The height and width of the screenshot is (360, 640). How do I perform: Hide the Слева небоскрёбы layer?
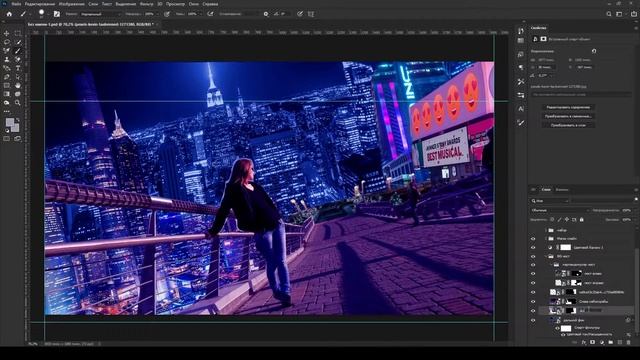[533, 302]
